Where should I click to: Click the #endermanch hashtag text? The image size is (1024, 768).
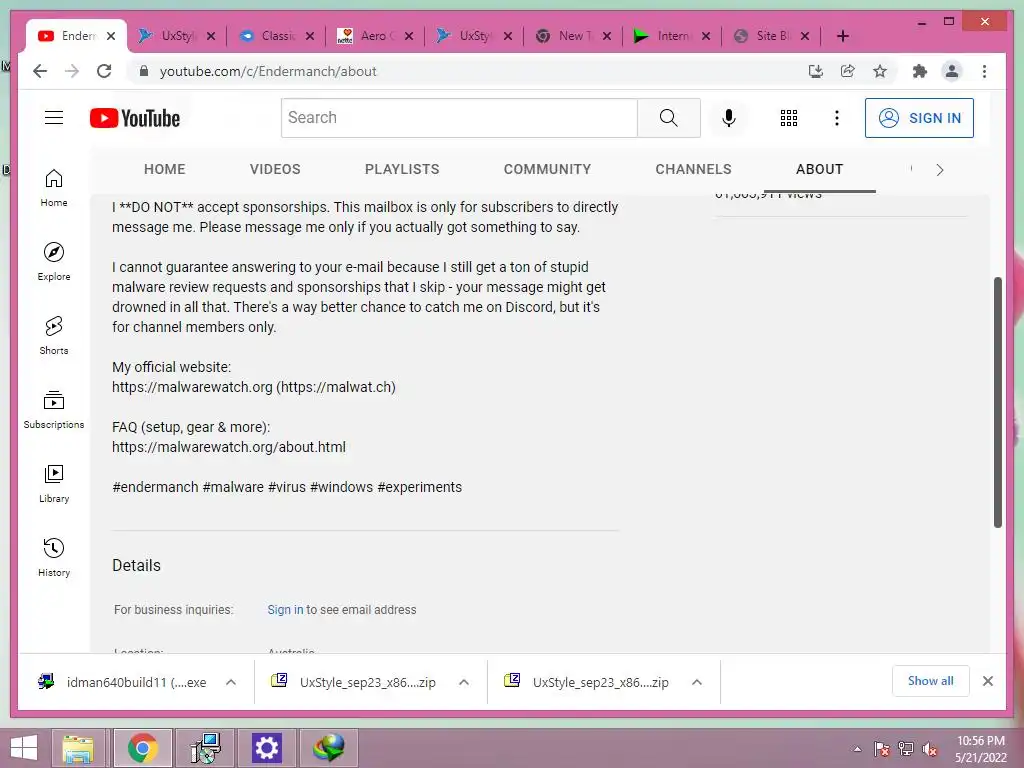(155, 487)
